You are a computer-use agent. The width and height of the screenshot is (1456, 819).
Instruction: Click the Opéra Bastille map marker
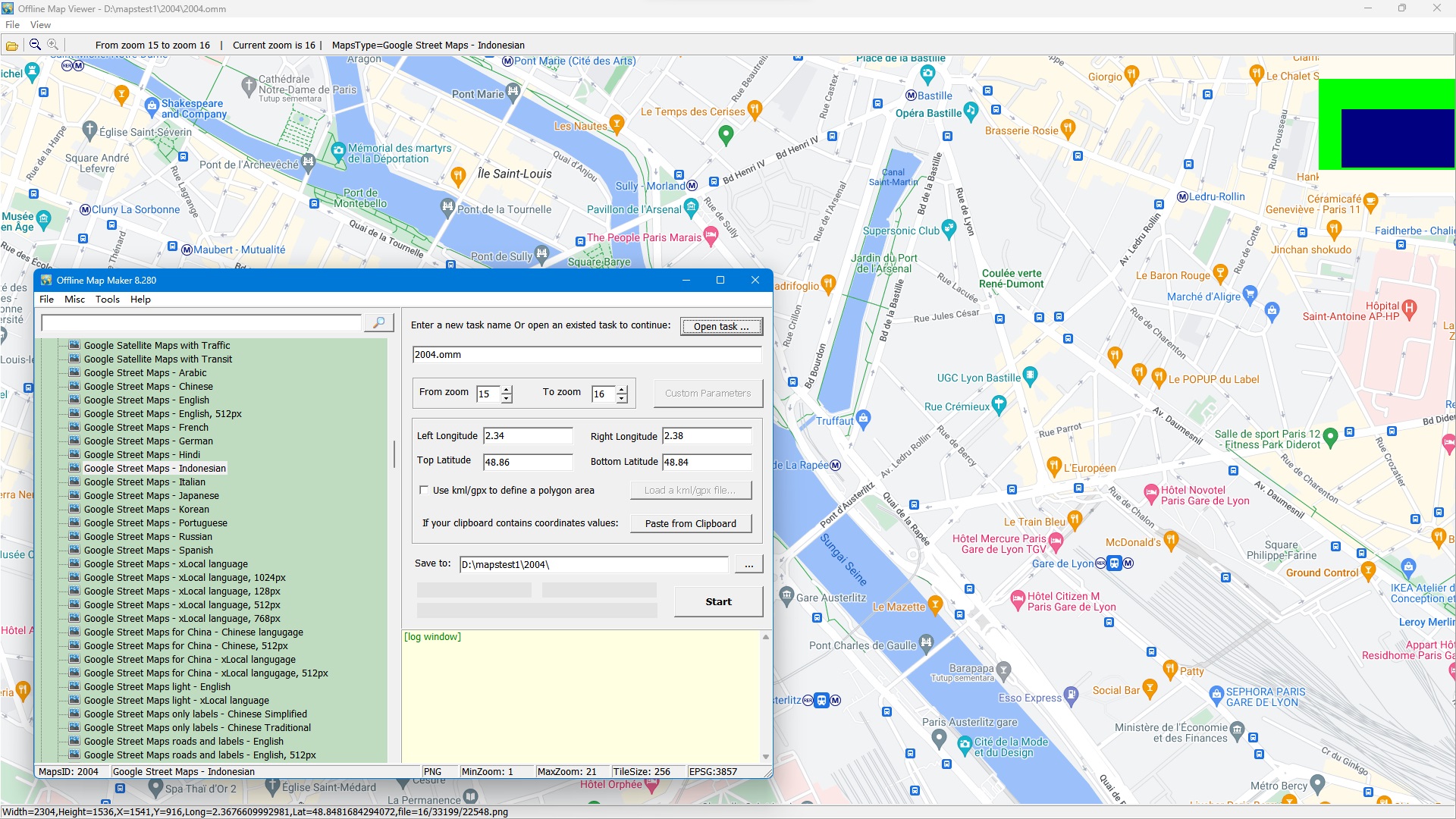tap(971, 111)
